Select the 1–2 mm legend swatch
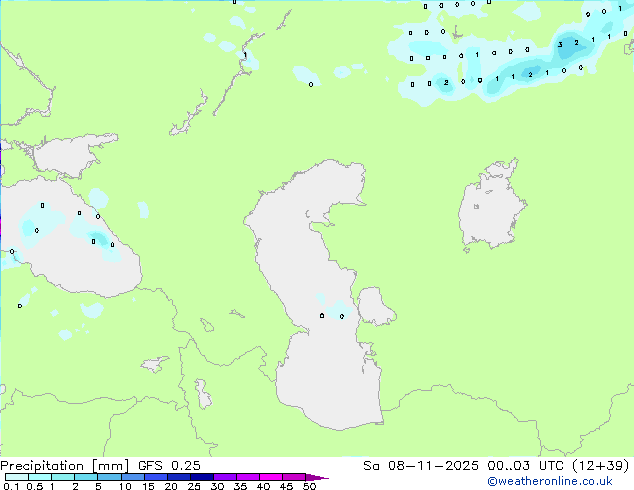Image resolution: width=634 pixels, height=490 pixels. (x=63, y=477)
